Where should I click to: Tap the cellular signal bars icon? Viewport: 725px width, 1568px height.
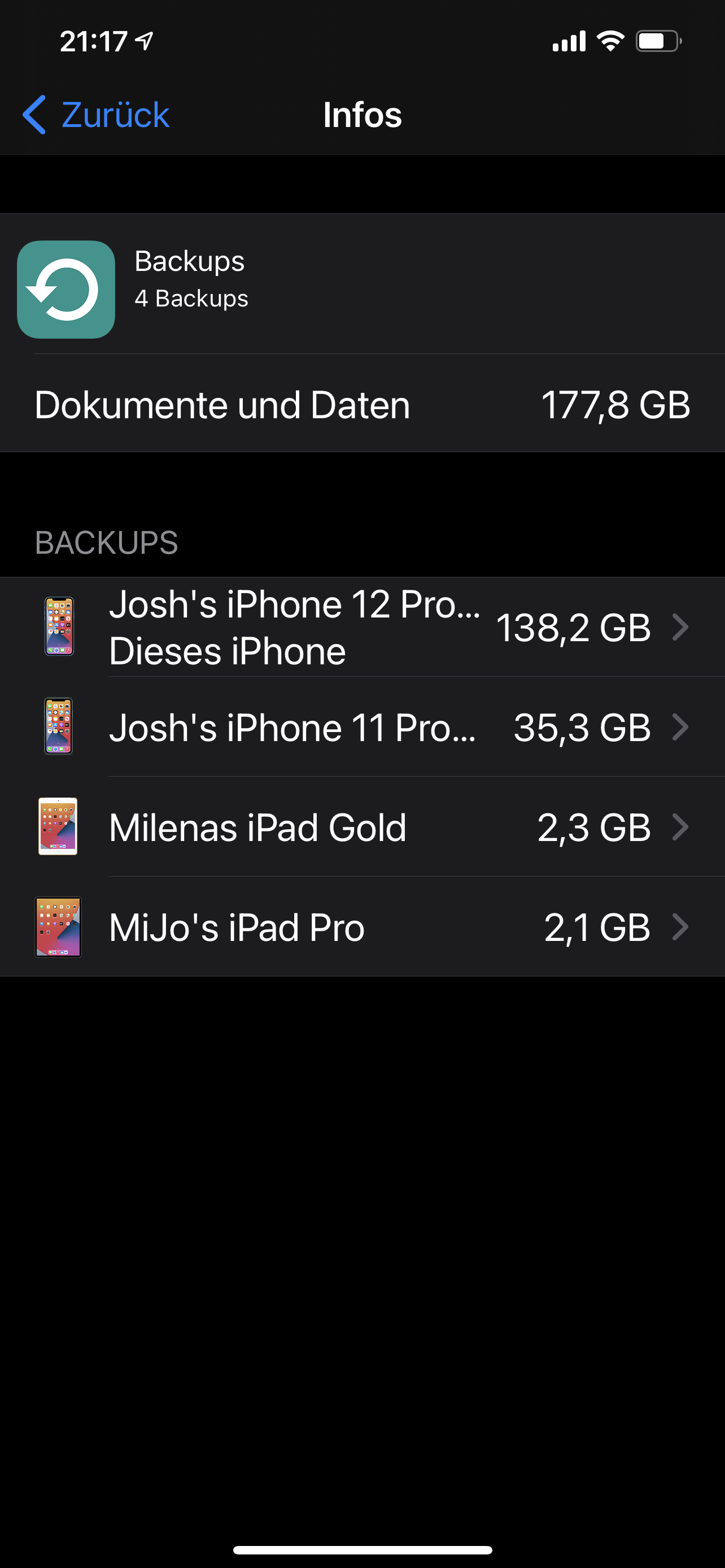click(x=569, y=41)
